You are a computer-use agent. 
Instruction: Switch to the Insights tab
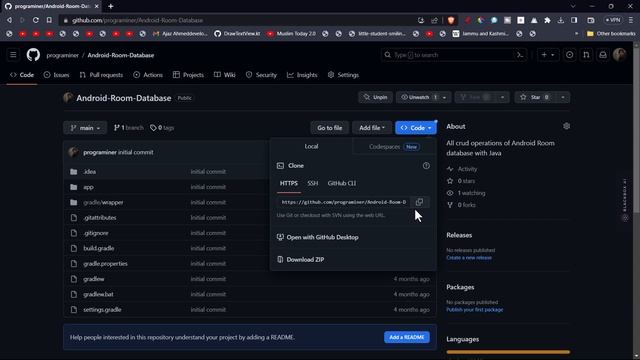tap(302, 75)
